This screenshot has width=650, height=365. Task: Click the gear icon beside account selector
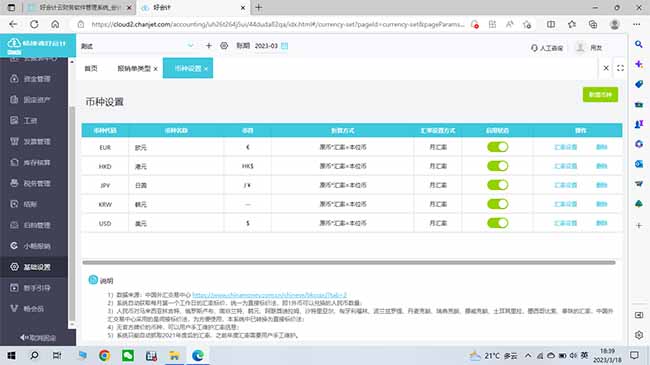coord(224,46)
